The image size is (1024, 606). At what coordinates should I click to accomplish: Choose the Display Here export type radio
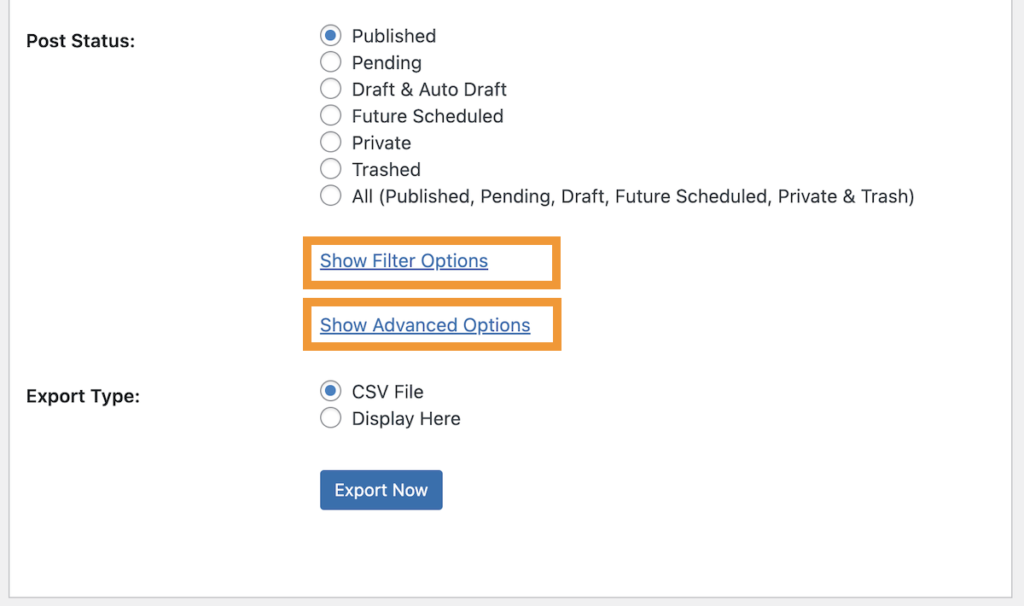[330, 419]
